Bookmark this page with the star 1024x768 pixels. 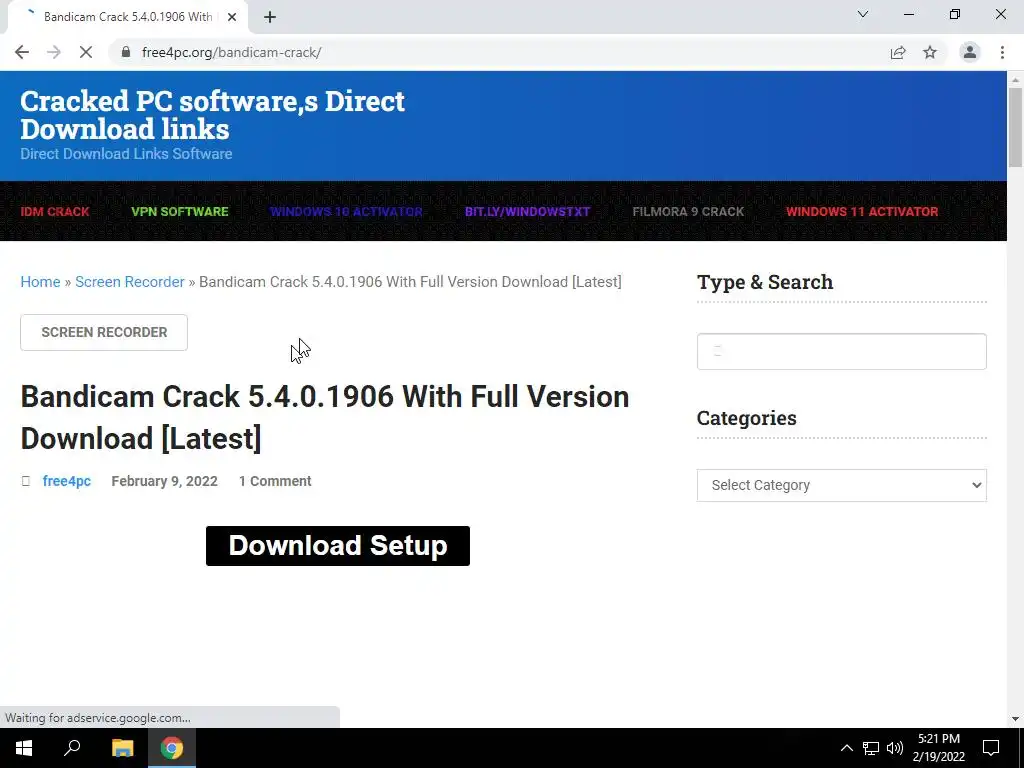(x=930, y=52)
